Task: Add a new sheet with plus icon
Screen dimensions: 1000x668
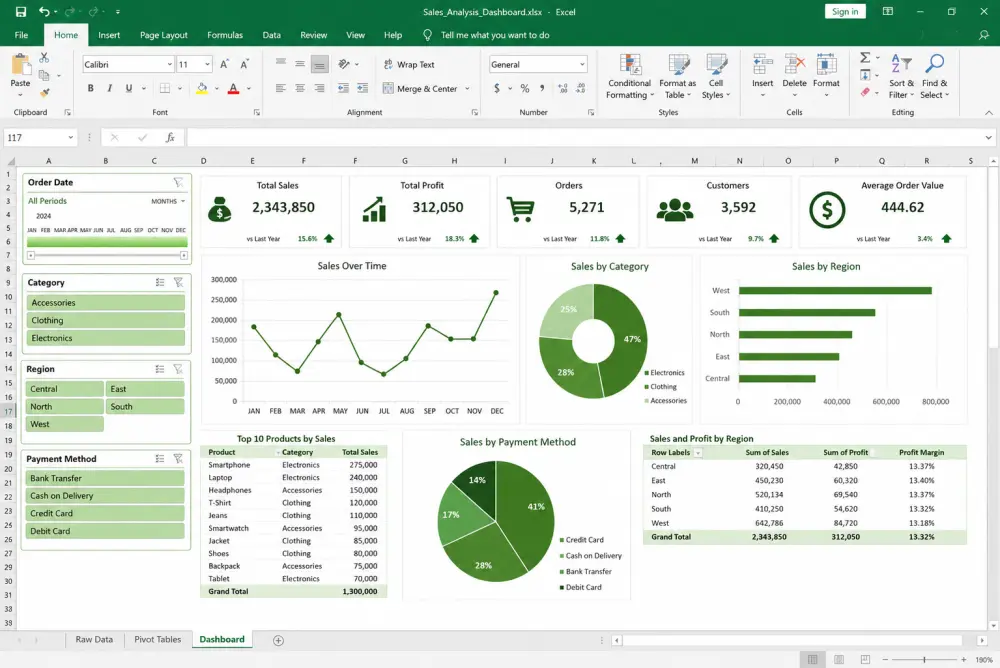Action: click(278, 641)
